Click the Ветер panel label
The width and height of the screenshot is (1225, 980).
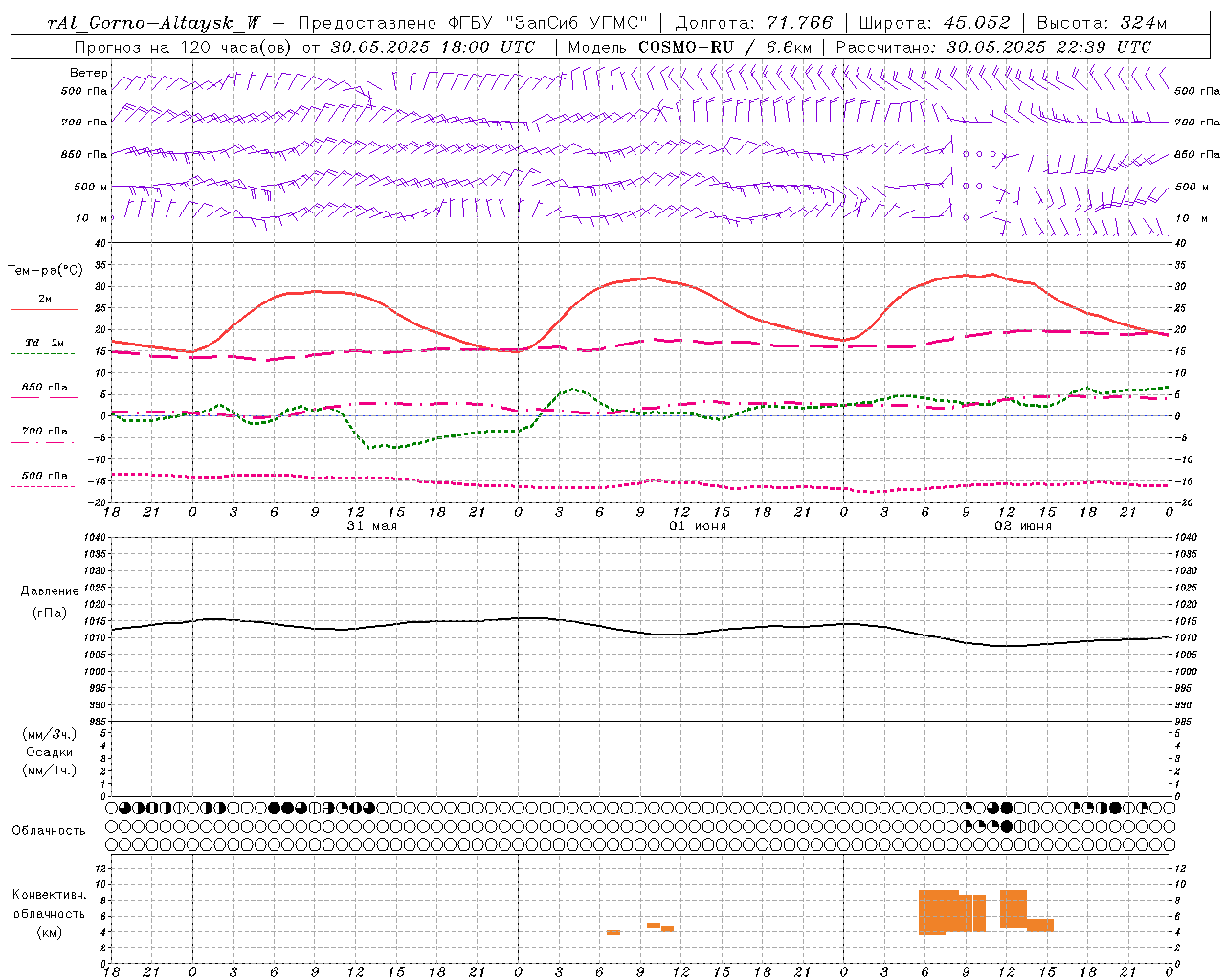point(88,73)
